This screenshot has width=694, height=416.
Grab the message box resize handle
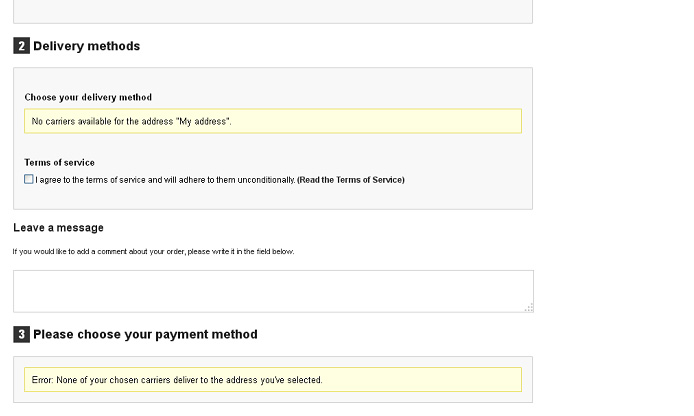[528, 307]
